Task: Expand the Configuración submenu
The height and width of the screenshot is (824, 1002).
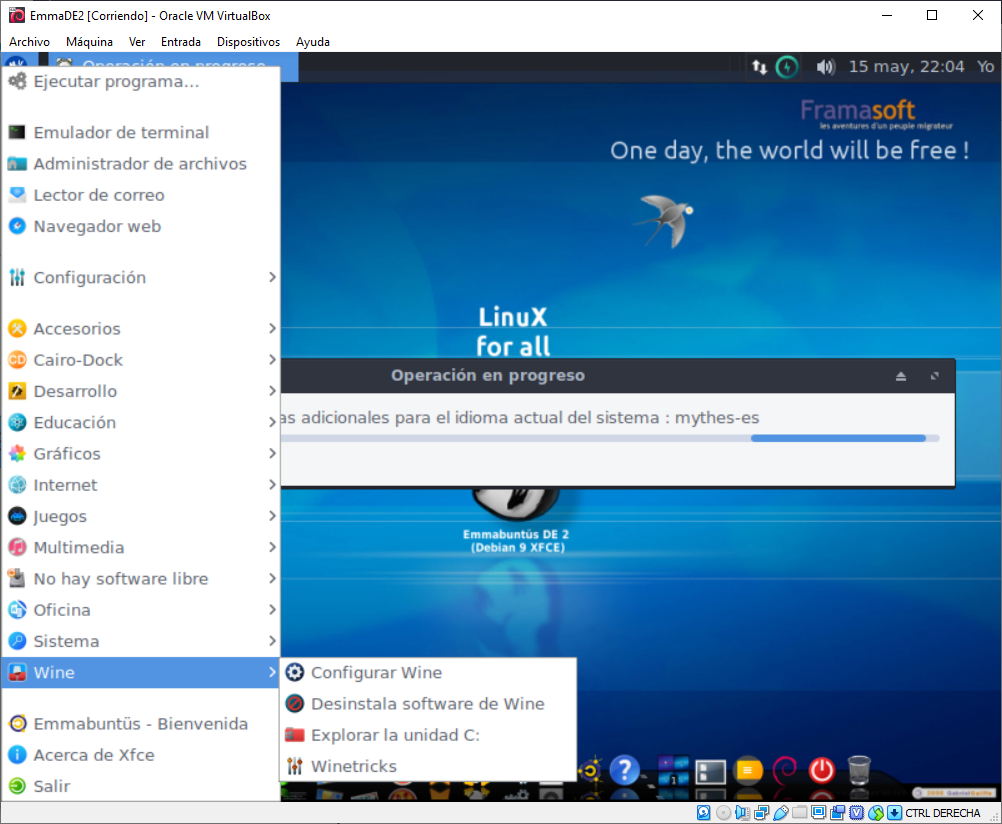Action: 140,277
